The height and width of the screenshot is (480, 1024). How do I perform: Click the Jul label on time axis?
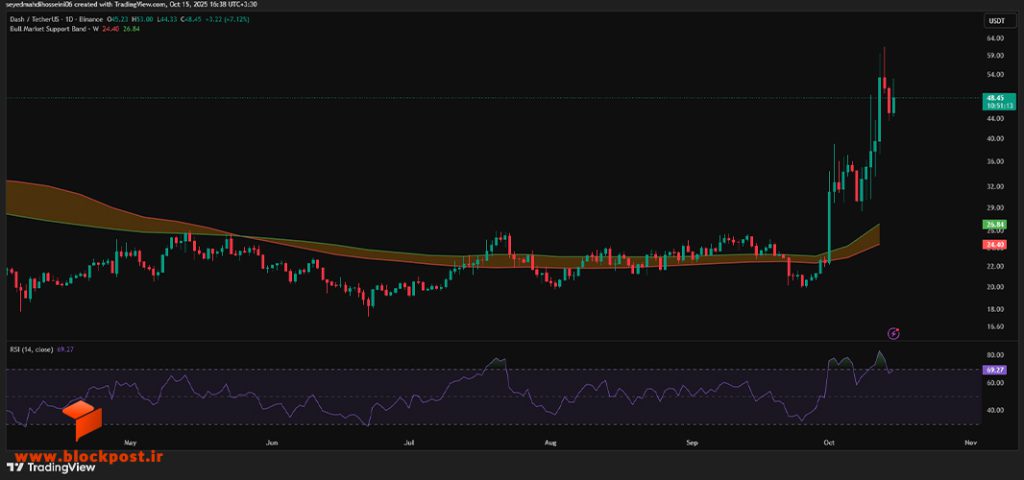coord(409,443)
